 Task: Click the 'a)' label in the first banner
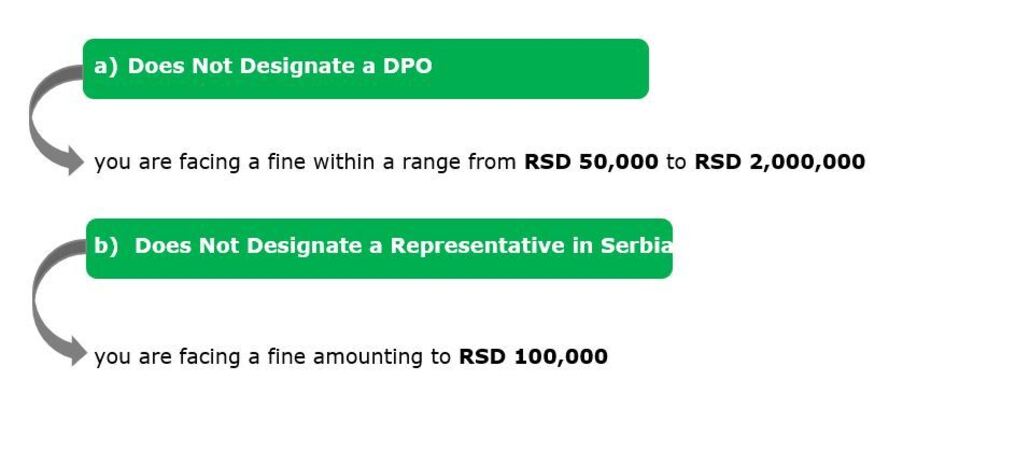[x=106, y=66]
